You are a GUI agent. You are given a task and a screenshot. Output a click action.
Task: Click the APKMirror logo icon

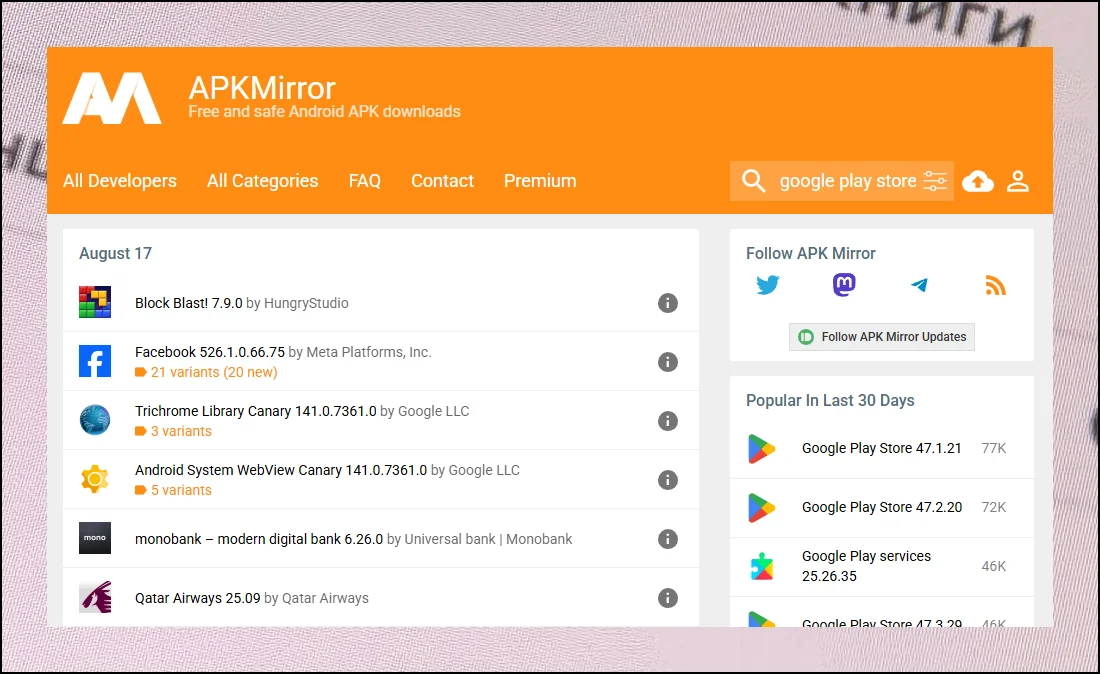(x=112, y=98)
